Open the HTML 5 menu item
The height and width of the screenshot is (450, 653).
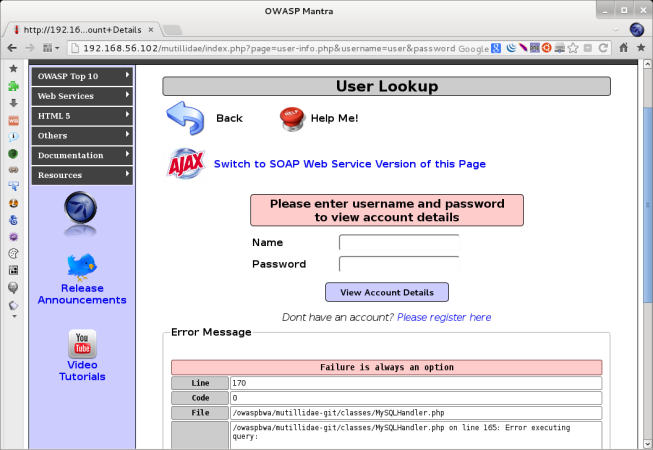tap(82, 116)
